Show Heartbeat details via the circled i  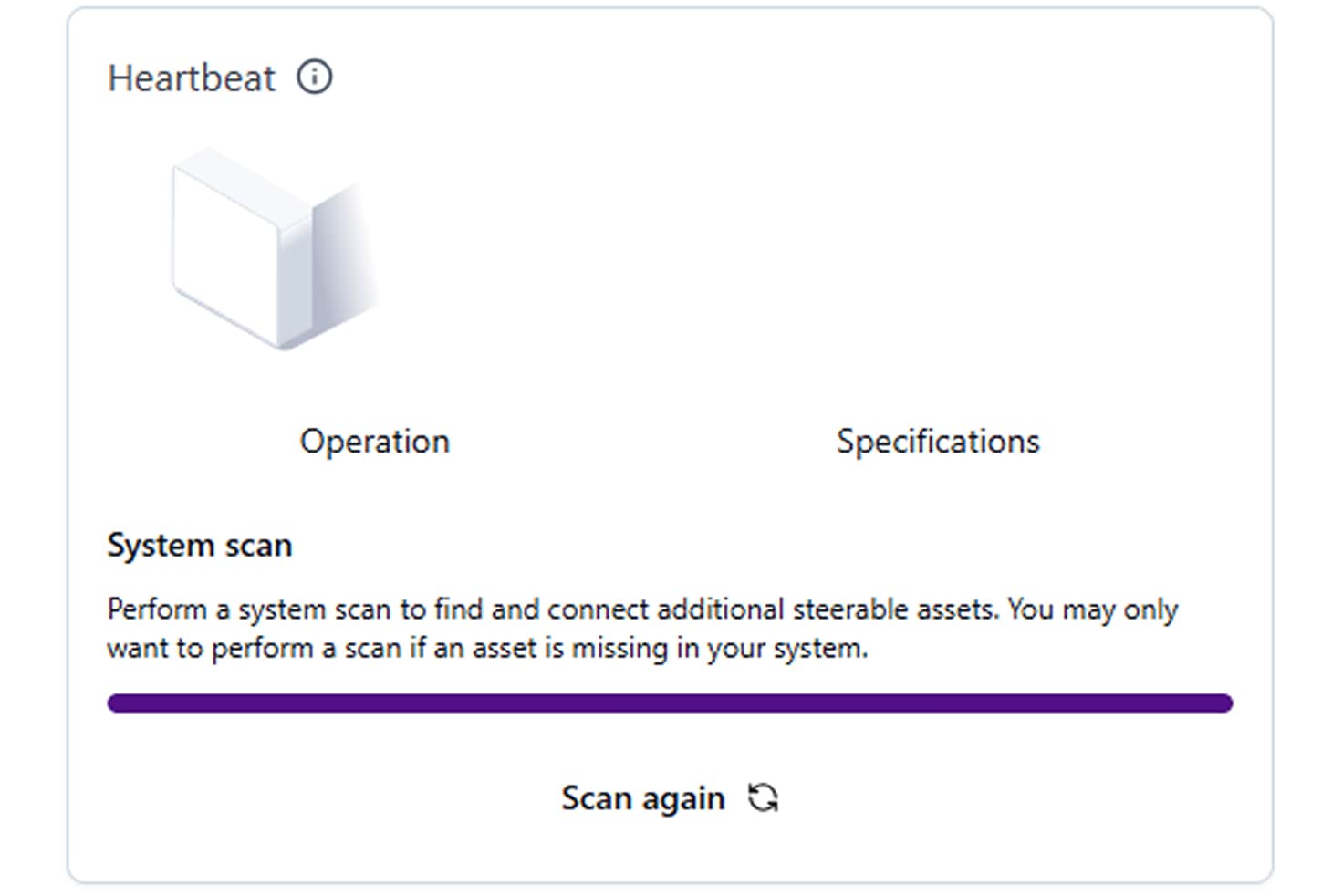[315, 77]
